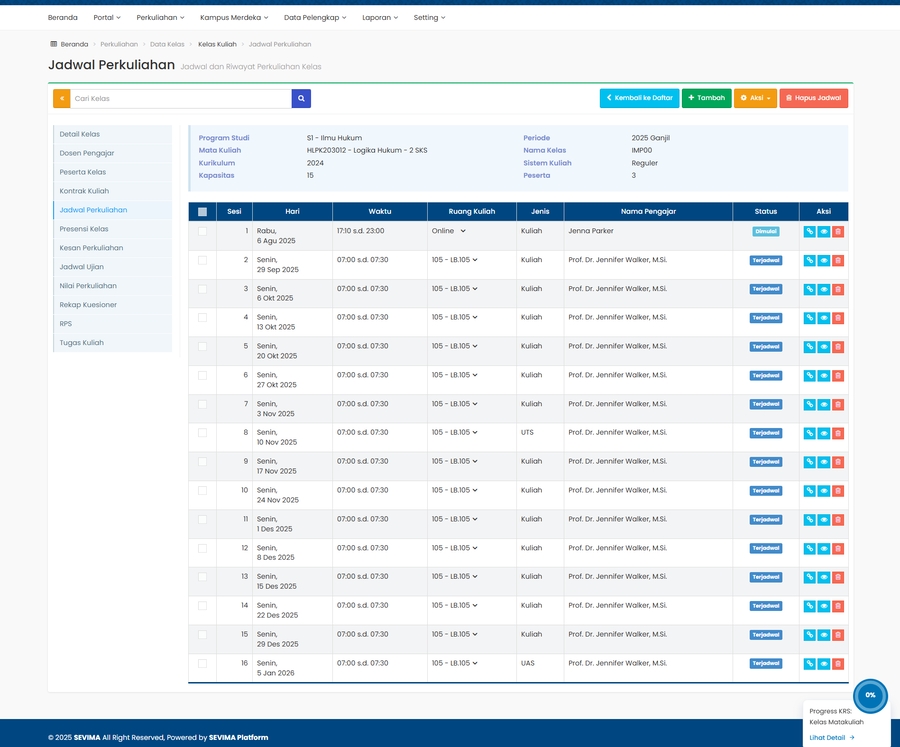Viewport: 900px width, 747px height.
Task: Delete session 3 using its trash icon
Action: 838,289
